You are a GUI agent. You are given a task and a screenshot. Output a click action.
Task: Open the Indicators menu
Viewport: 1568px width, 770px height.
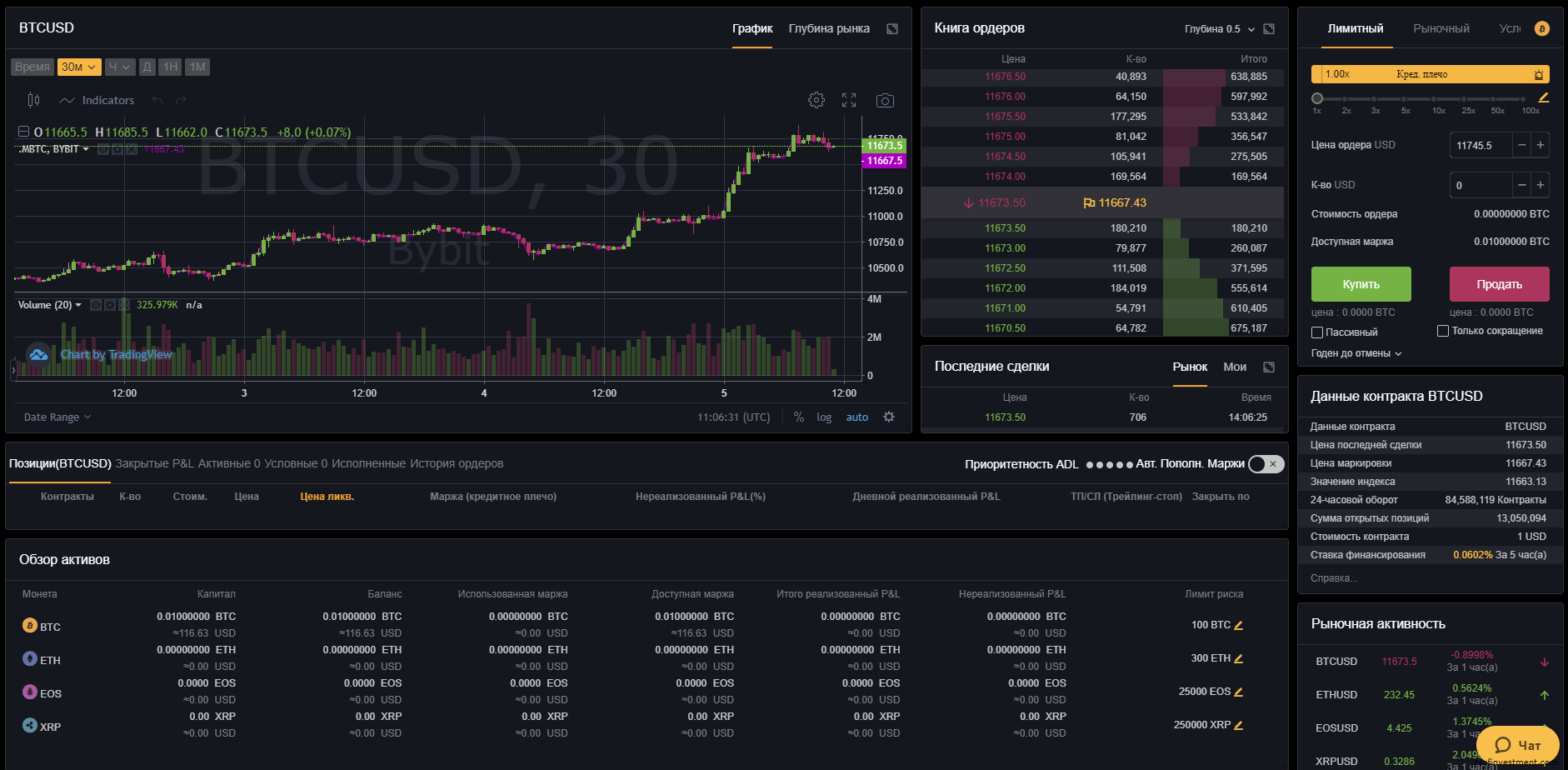click(97, 100)
